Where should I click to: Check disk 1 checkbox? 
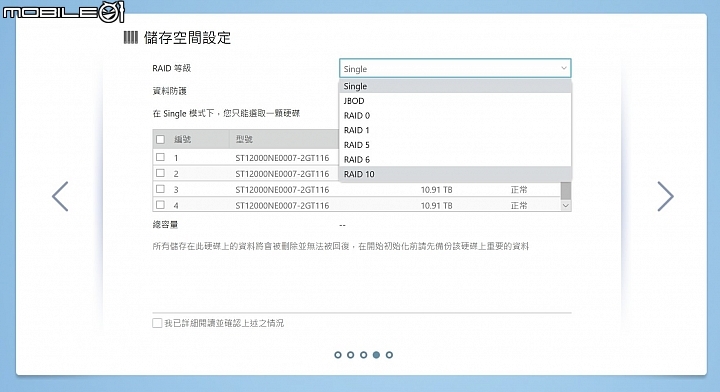160,157
